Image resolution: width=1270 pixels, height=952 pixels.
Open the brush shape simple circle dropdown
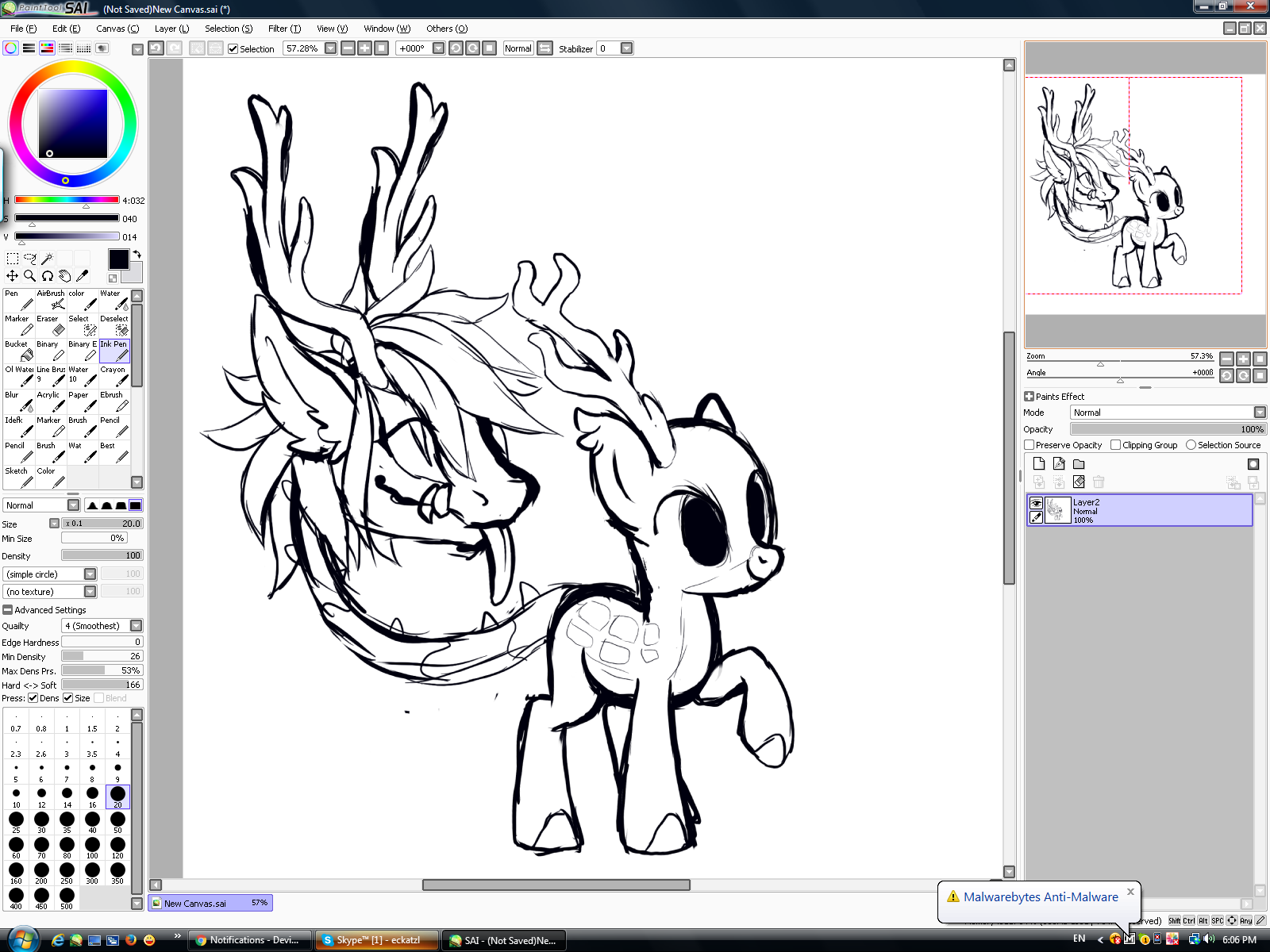tap(90, 574)
